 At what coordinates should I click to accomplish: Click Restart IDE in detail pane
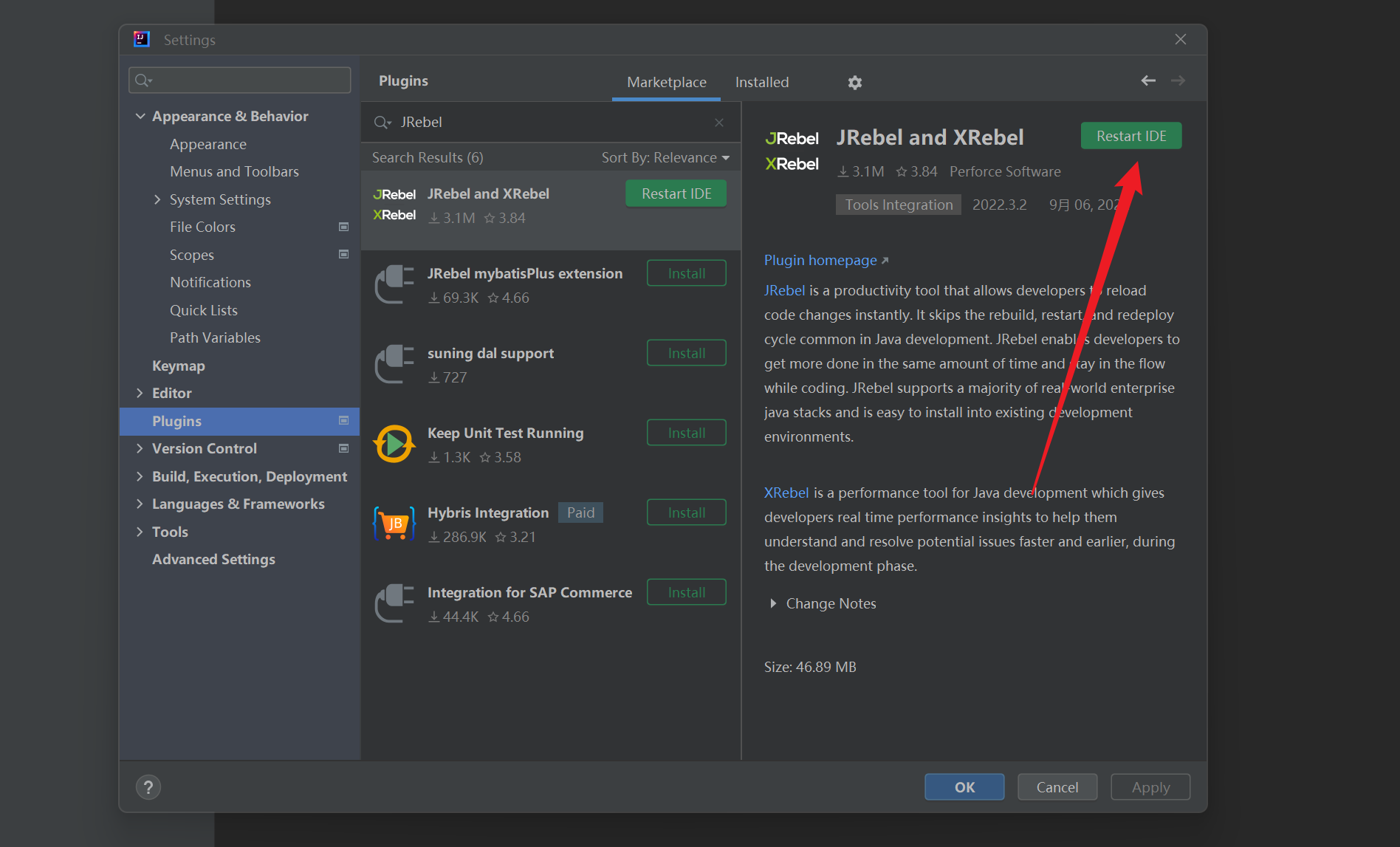1131,136
